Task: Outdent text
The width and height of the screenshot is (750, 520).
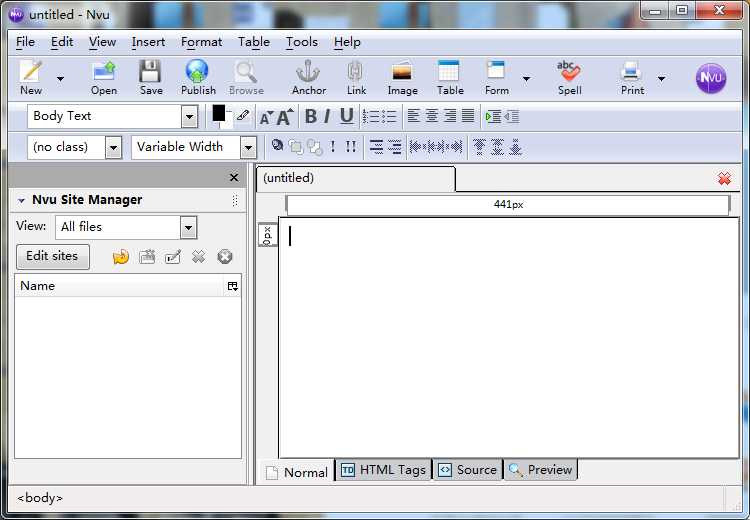Action: click(x=511, y=116)
